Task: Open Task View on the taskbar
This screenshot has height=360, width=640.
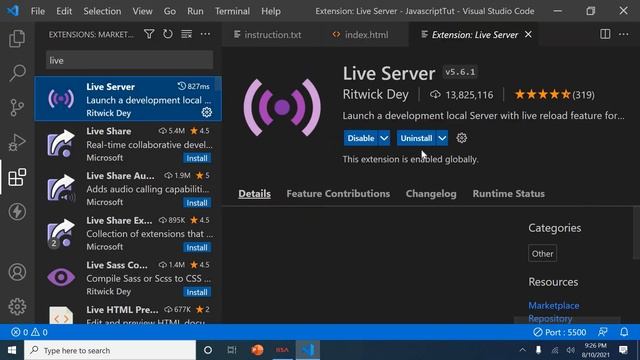Action: click(x=232, y=350)
